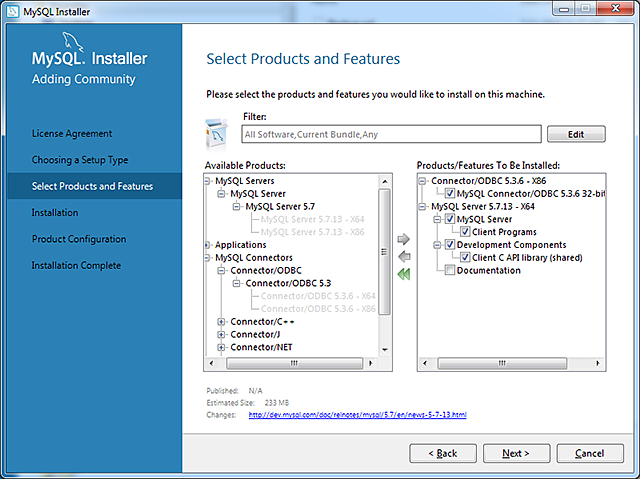
Task: Click the add-product right arrow icon
Action: point(404,239)
